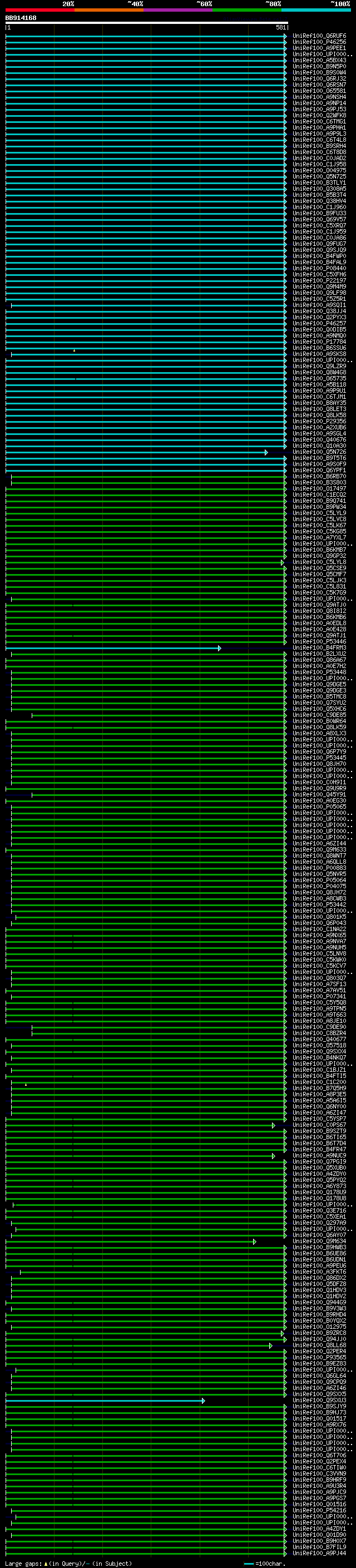Viewport: 356px width, 1568px height.
Task: Select the UniRef100_B3S803 label
Action: point(319,483)
